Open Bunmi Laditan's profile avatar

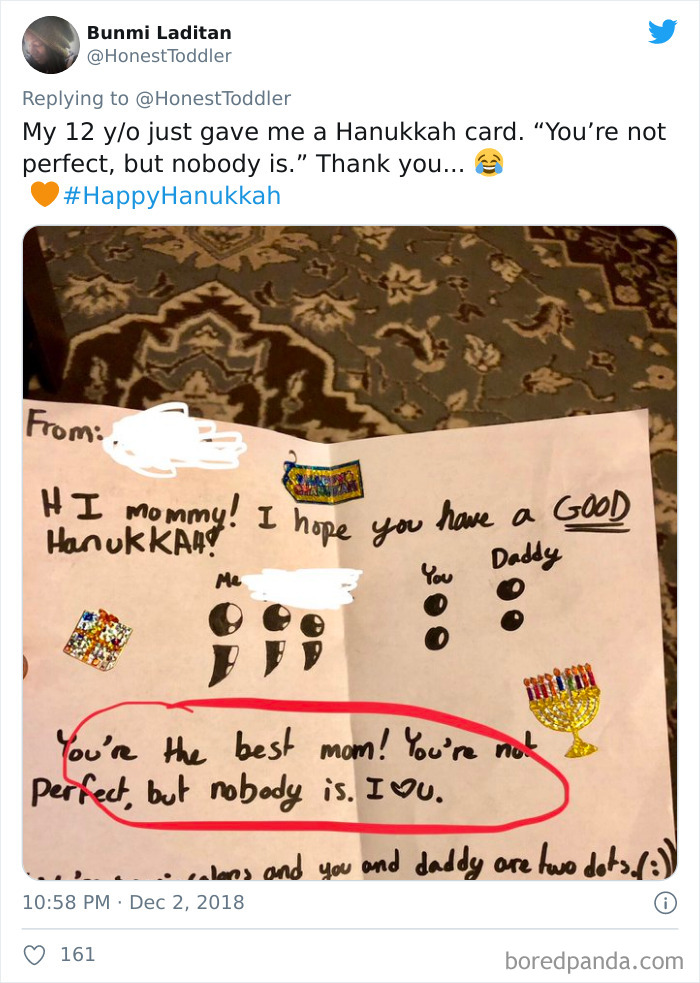pyautogui.click(x=50, y=45)
